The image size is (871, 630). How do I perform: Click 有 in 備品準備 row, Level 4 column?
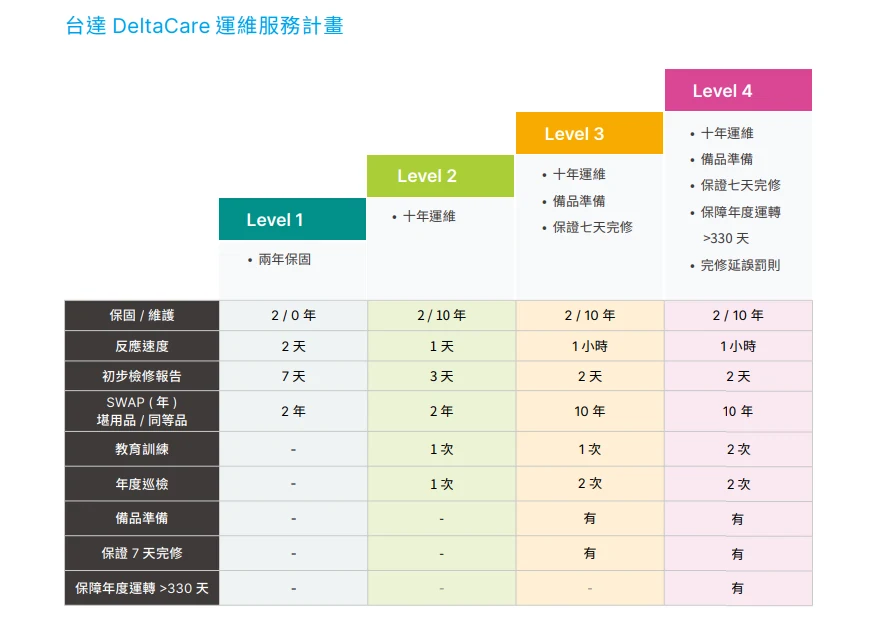(738, 519)
